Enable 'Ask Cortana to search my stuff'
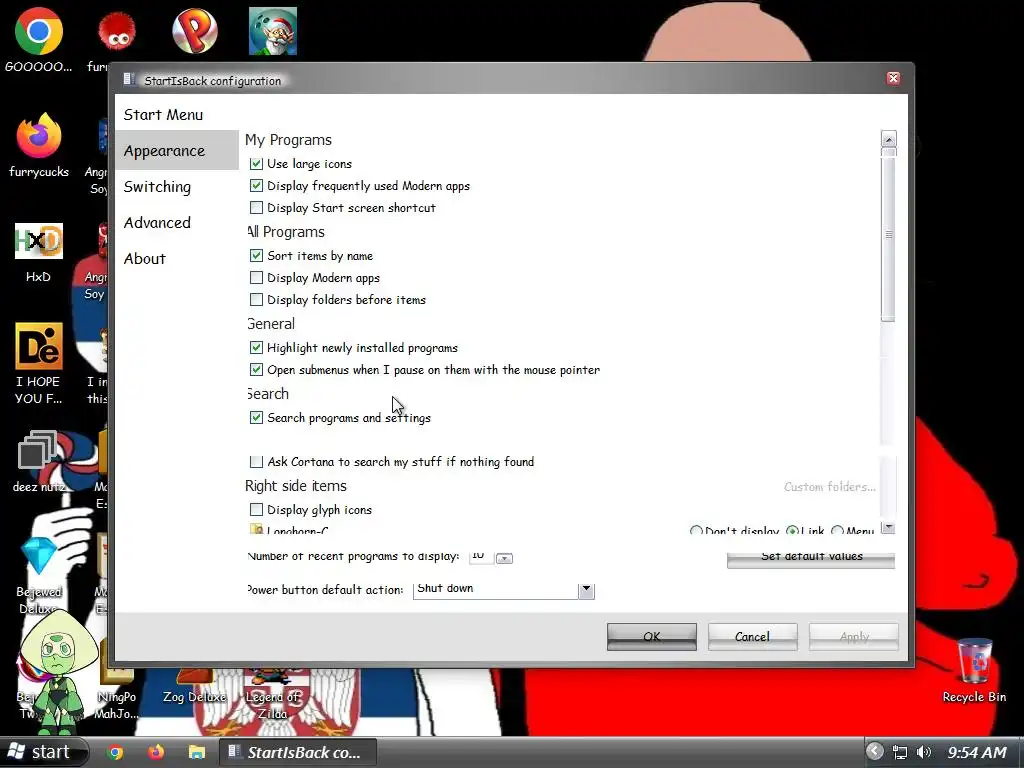This screenshot has height=768, width=1024. (257, 462)
